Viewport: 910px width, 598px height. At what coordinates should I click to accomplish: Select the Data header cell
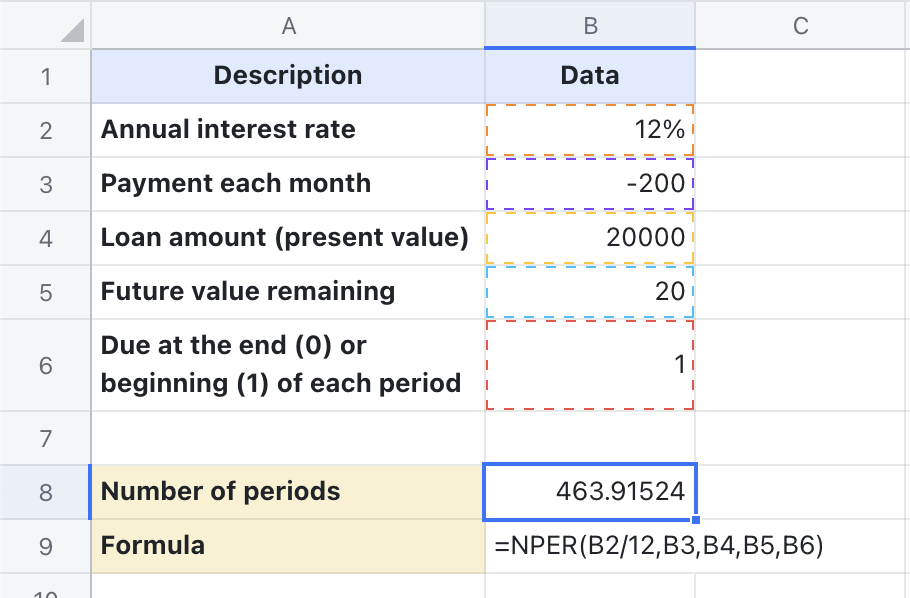tap(590, 75)
